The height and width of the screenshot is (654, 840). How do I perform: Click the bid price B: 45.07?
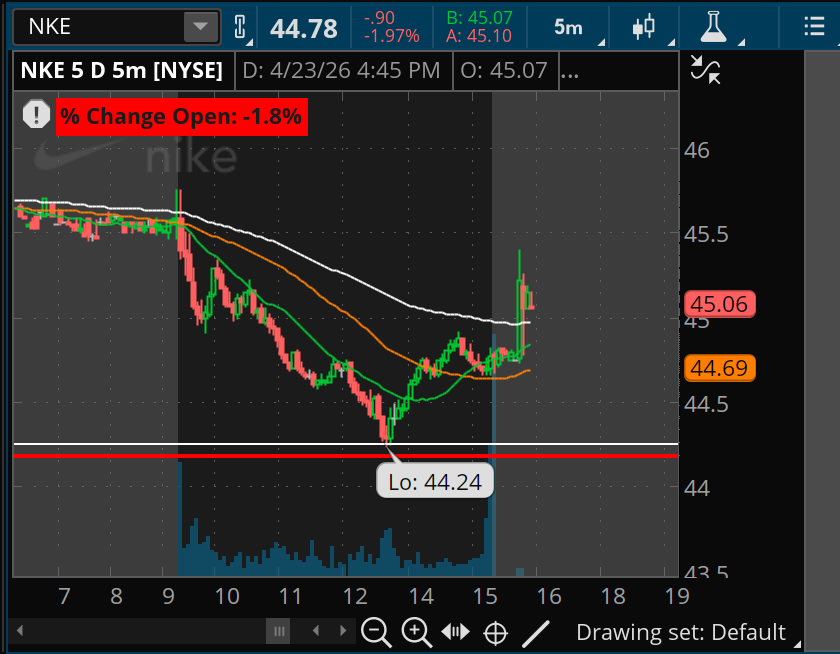pos(479,18)
